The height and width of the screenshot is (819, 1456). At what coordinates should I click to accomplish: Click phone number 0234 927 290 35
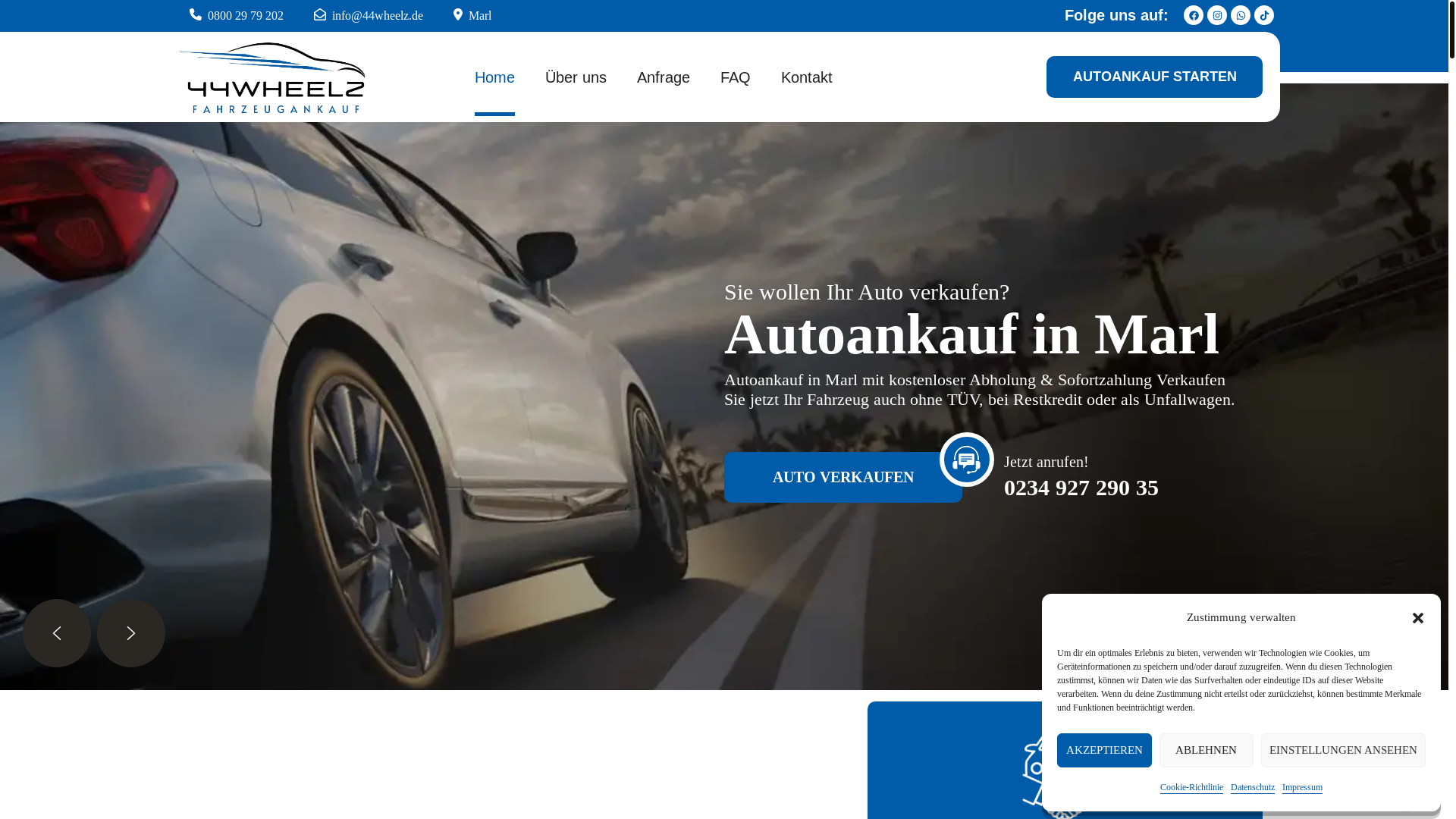(1081, 488)
